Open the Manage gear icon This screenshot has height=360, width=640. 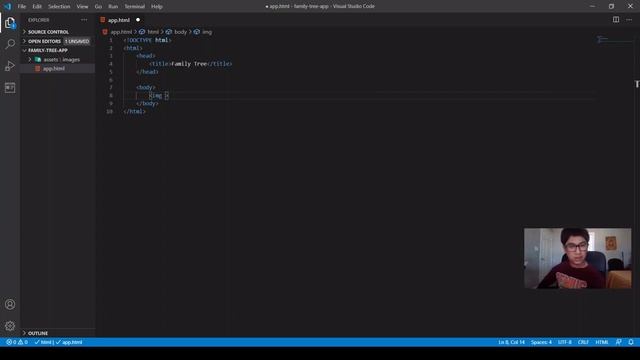click(x=10, y=326)
